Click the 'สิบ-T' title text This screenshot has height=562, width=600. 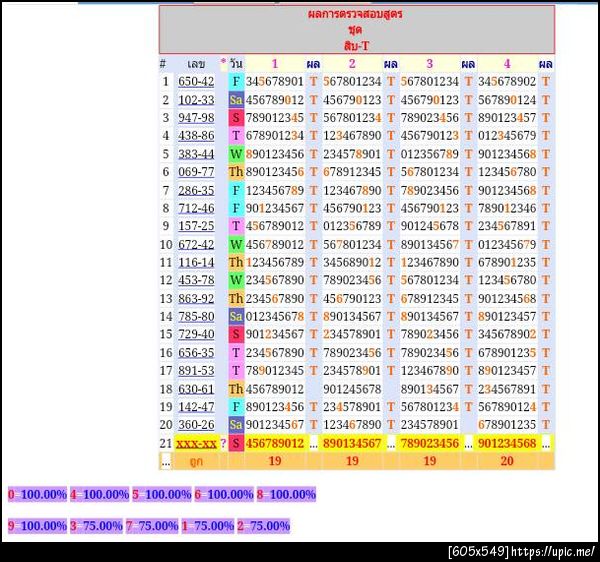pyautogui.click(x=356, y=46)
